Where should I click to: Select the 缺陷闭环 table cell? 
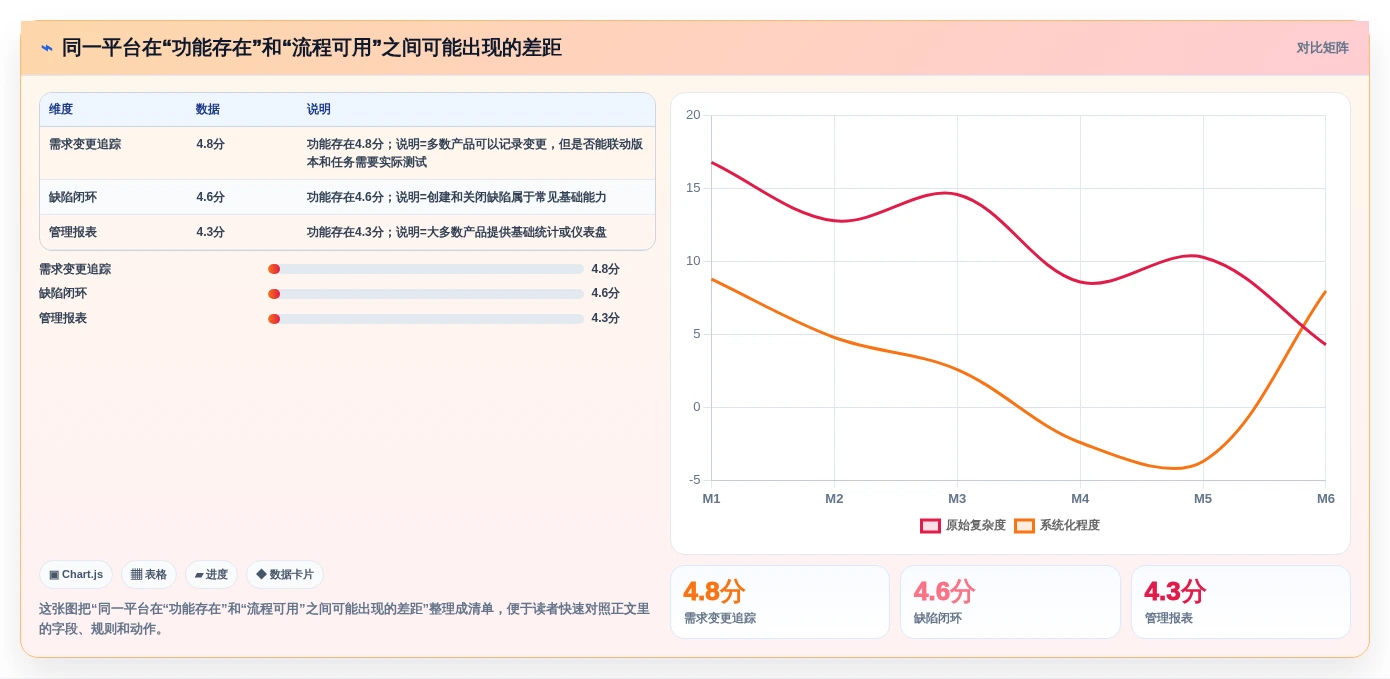click(73, 197)
